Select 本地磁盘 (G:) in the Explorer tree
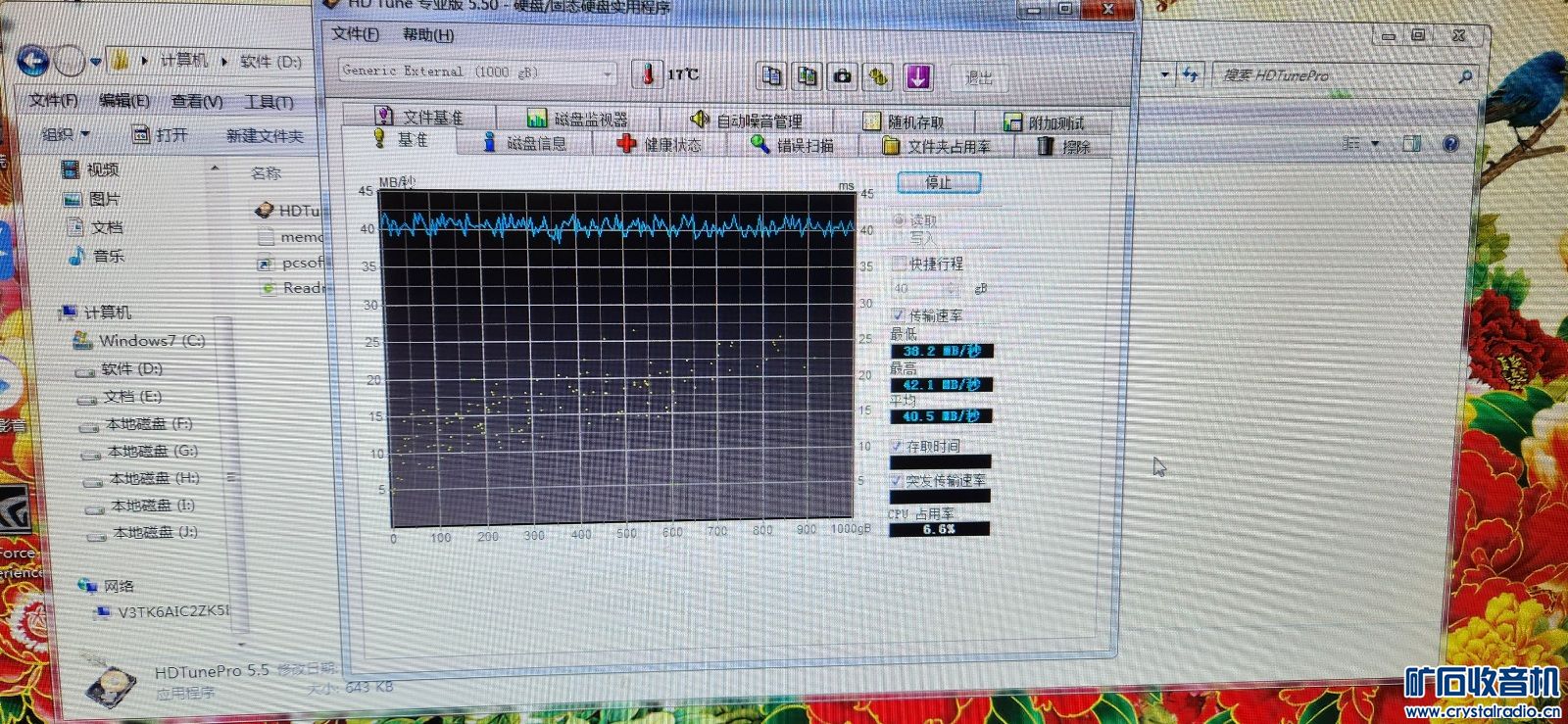 153,452
